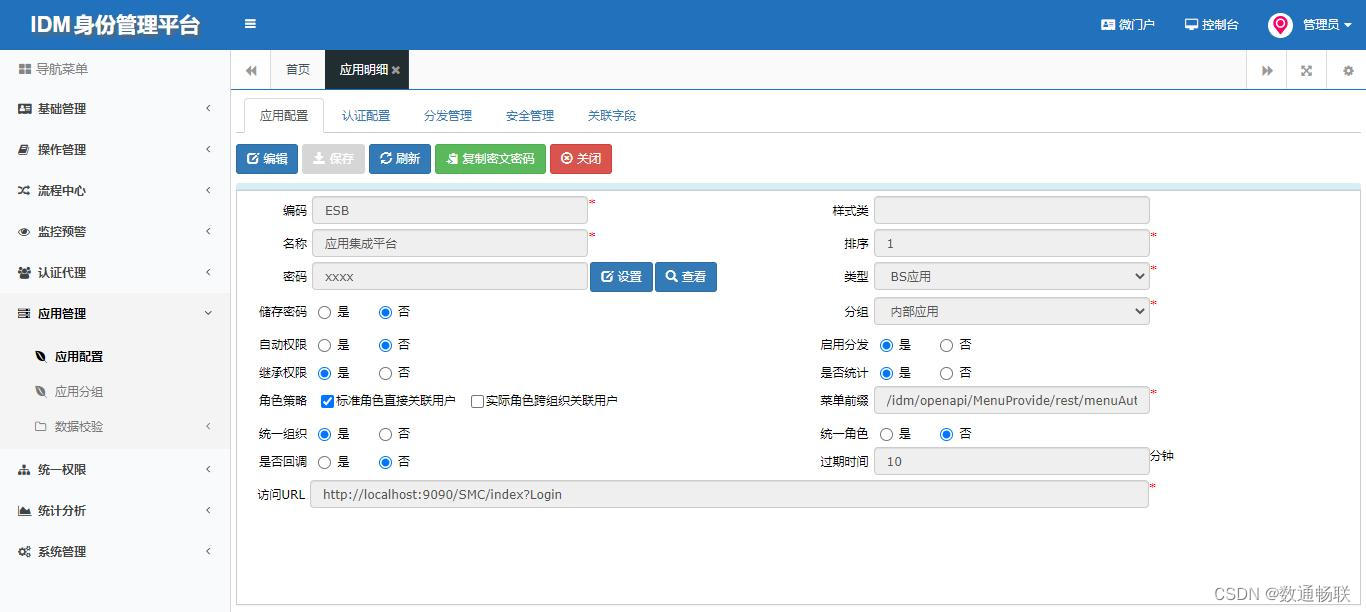Click the 管理员 user avatar icon

(1280, 25)
